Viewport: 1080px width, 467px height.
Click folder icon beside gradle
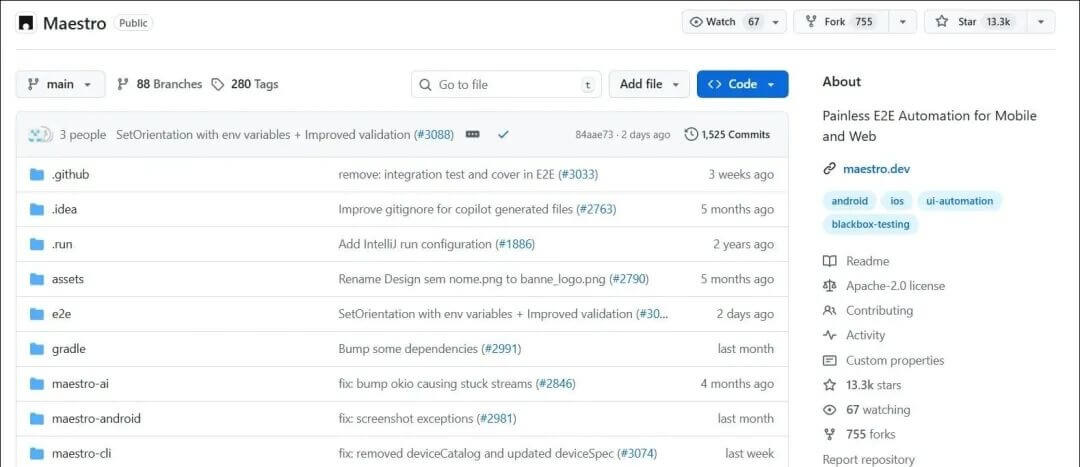(x=37, y=349)
